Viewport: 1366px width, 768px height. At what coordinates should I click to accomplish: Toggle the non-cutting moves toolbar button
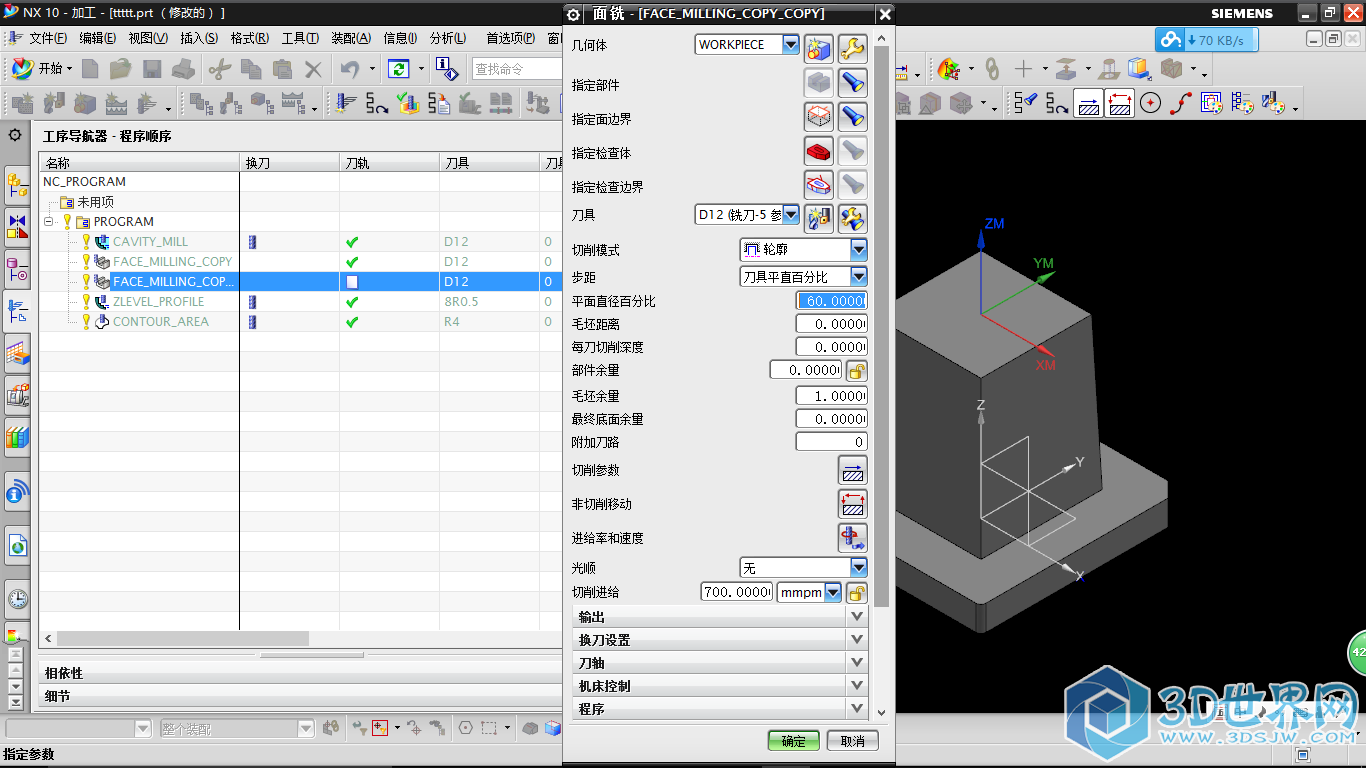point(1120,102)
